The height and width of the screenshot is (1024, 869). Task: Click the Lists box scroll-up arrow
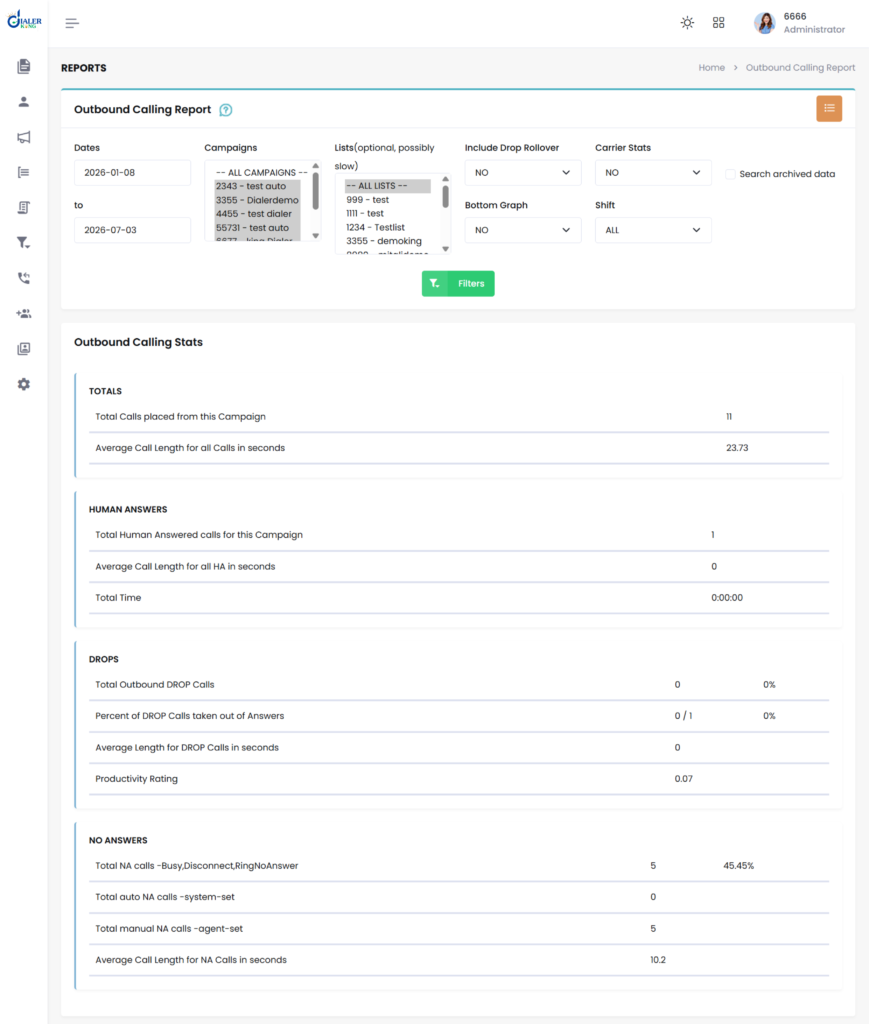(x=446, y=179)
